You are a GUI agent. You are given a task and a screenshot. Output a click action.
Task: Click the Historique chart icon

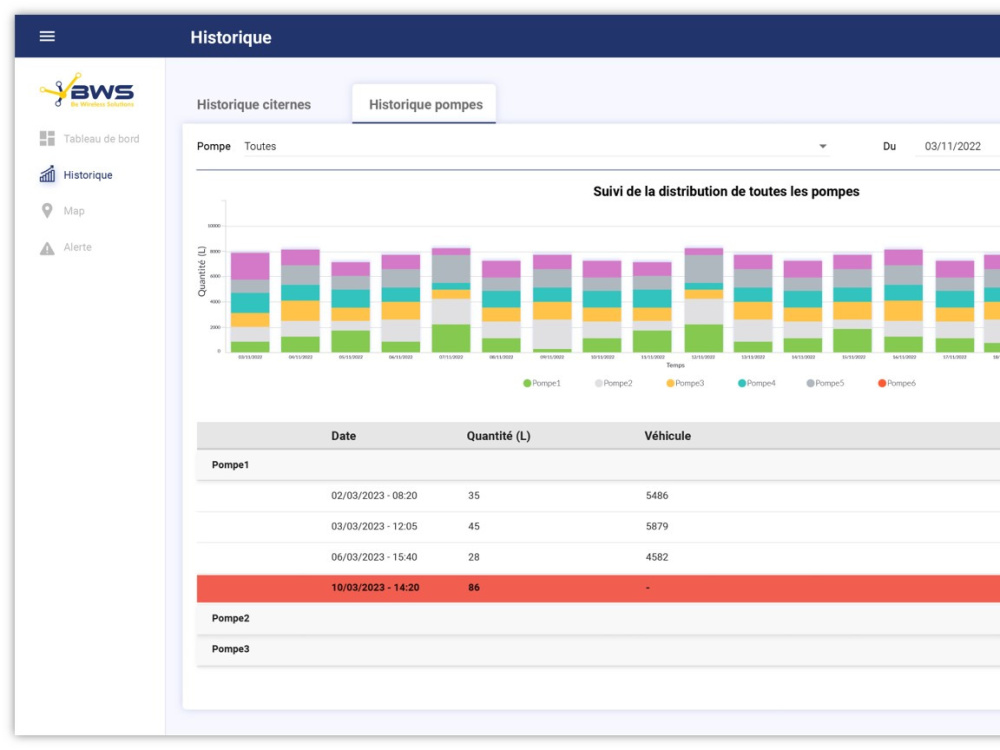47,174
